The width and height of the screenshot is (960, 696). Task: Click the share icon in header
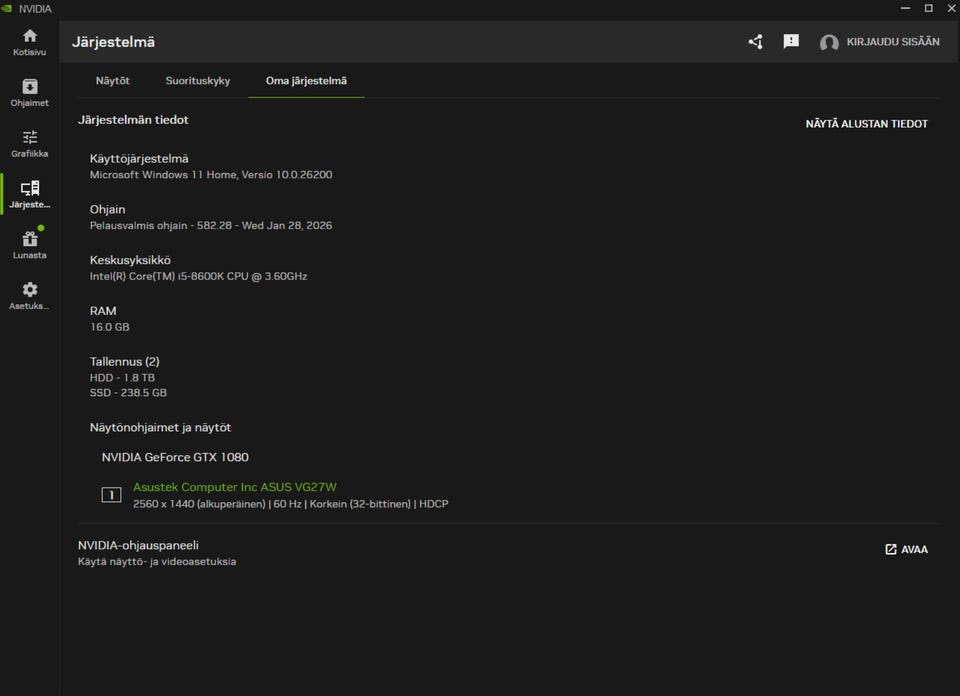coord(755,42)
